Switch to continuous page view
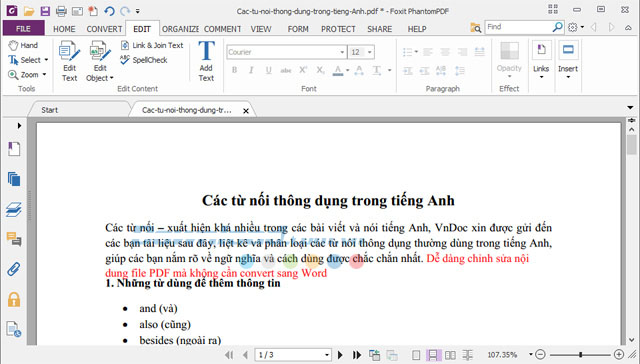The height and width of the screenshot is (364, 640). (433, 355)
